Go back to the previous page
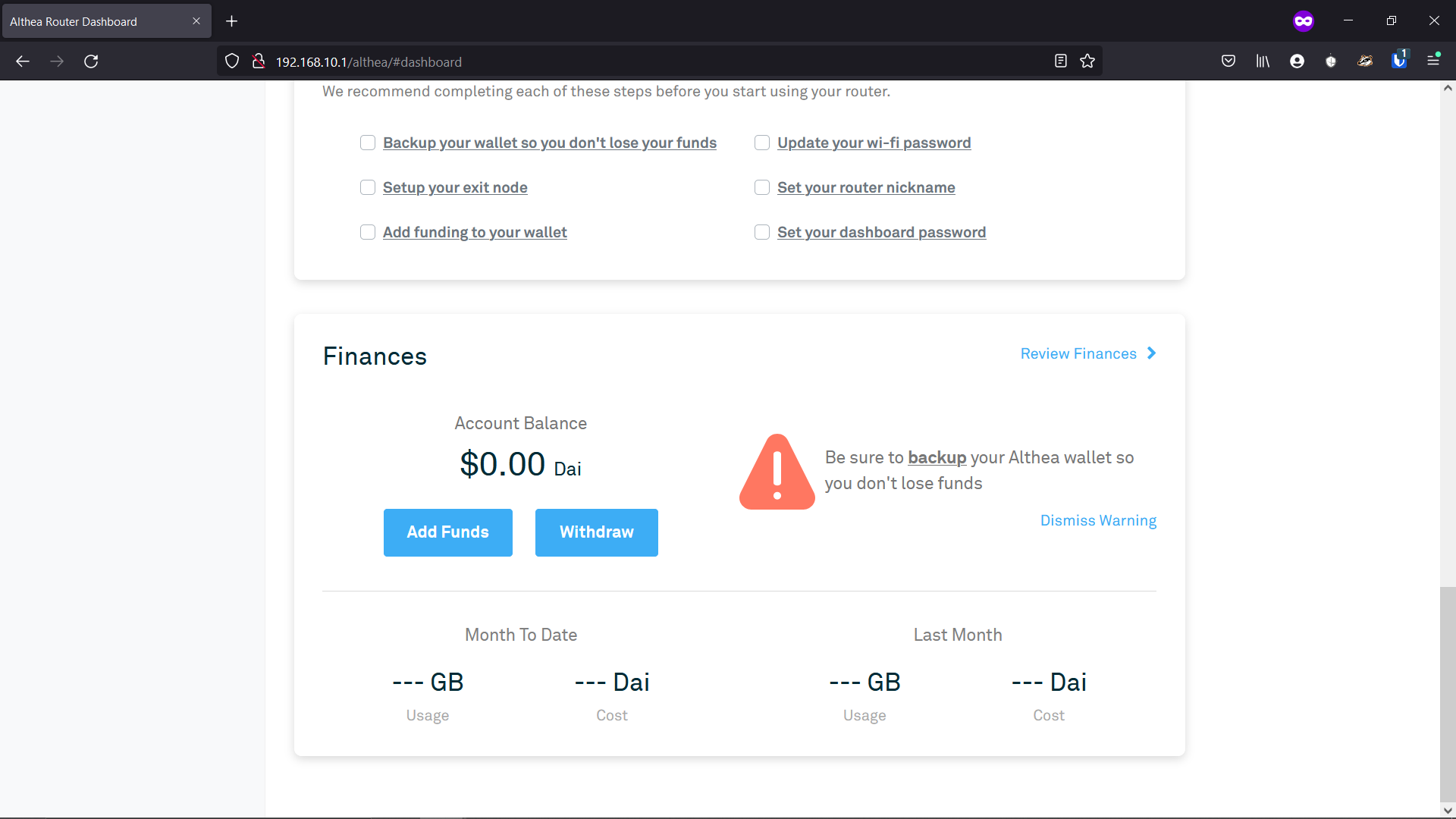The width and height of the screenshot is (1456, 819). click(23, 61)
